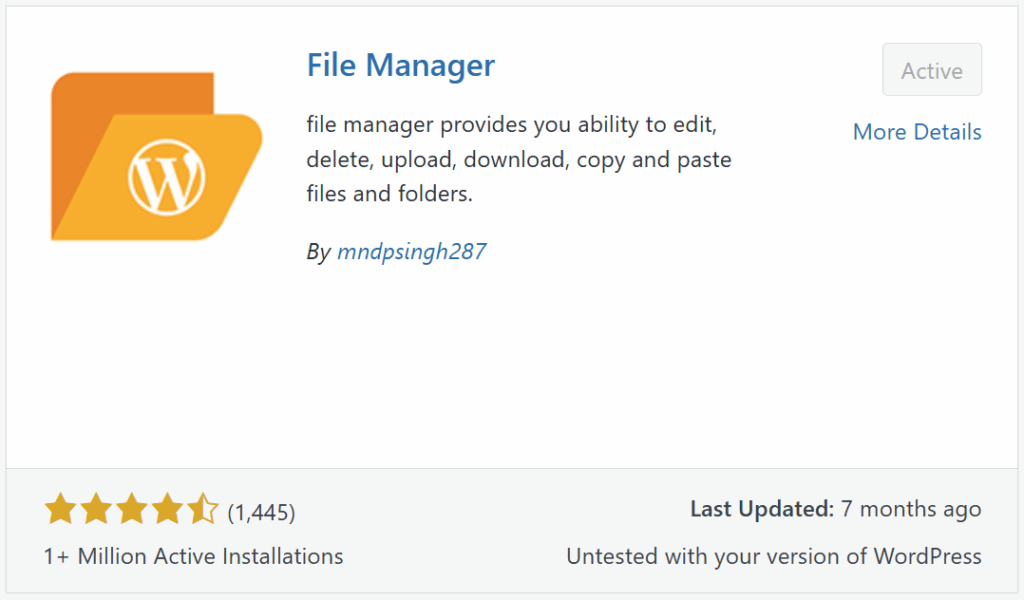
Task: Select the half-filled fifth rating star
Action: point(201,508)
